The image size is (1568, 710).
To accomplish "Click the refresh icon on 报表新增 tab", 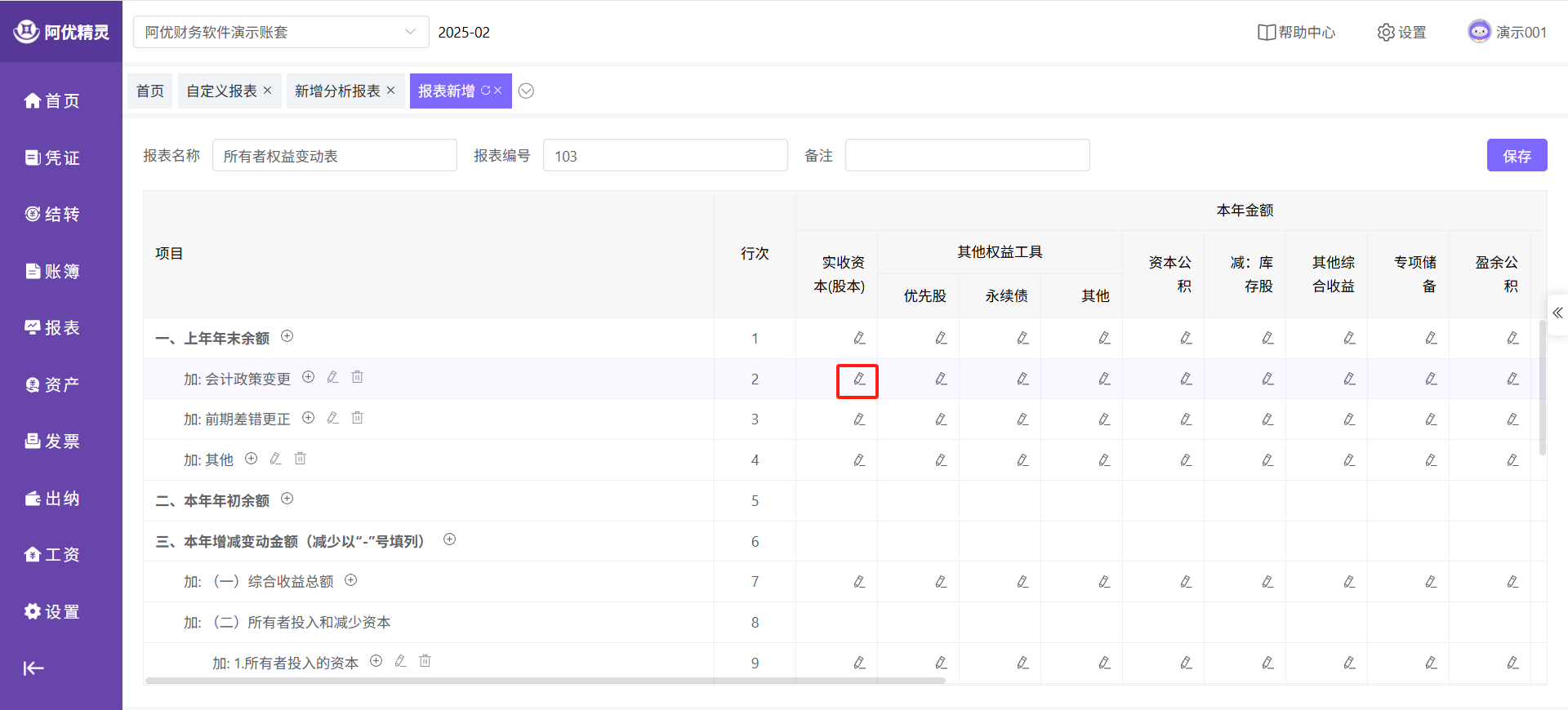I will point(485,91).
